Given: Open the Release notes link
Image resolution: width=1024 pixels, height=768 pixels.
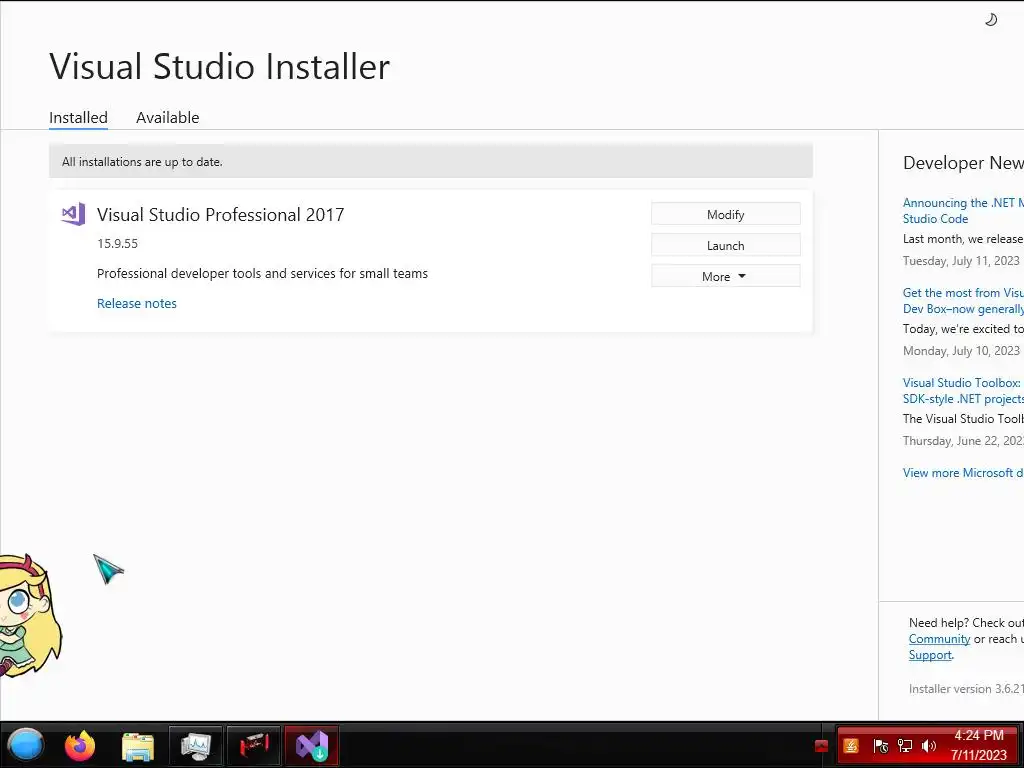Looking at the screenshot, I should point(136,303).
